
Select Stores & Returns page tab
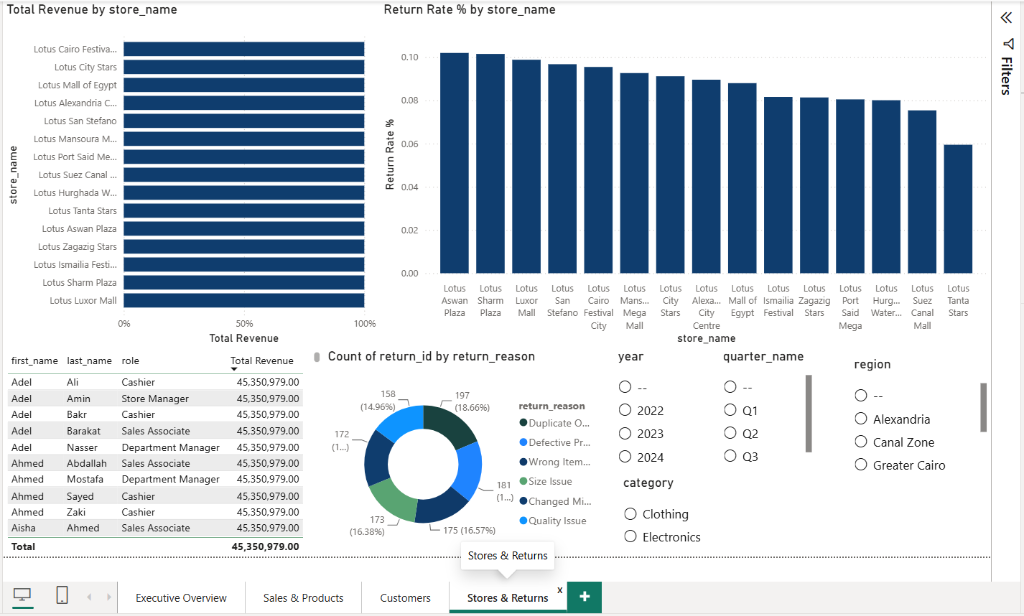[x=507, y=598]
